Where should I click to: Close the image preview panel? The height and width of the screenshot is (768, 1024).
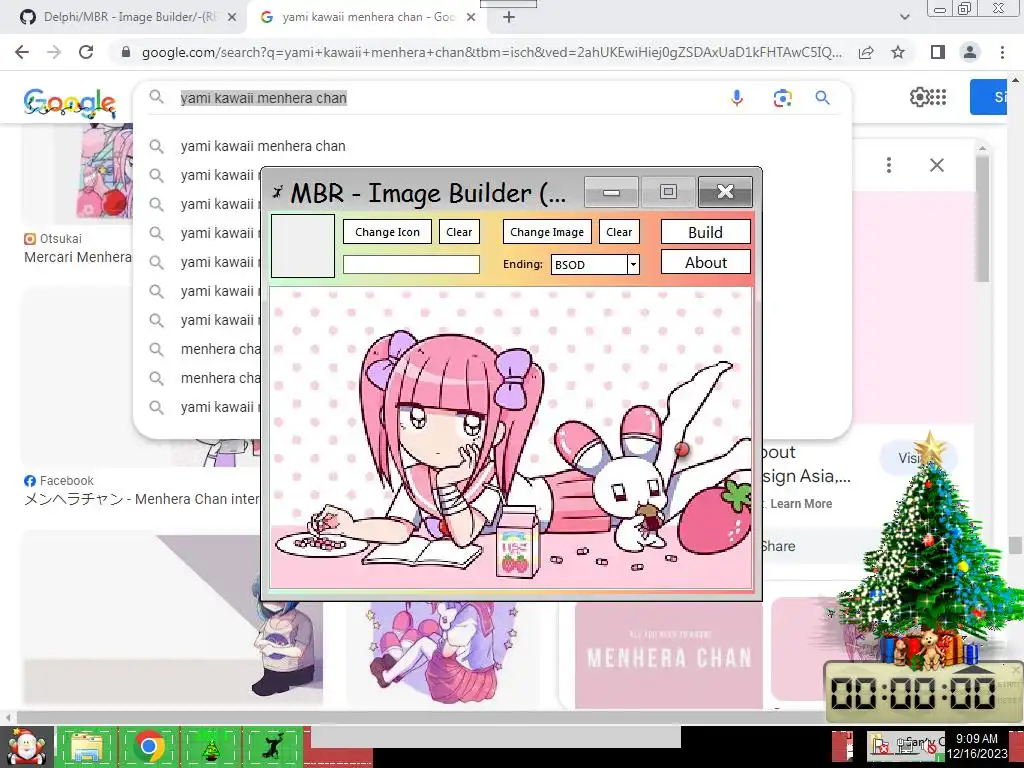937,165
